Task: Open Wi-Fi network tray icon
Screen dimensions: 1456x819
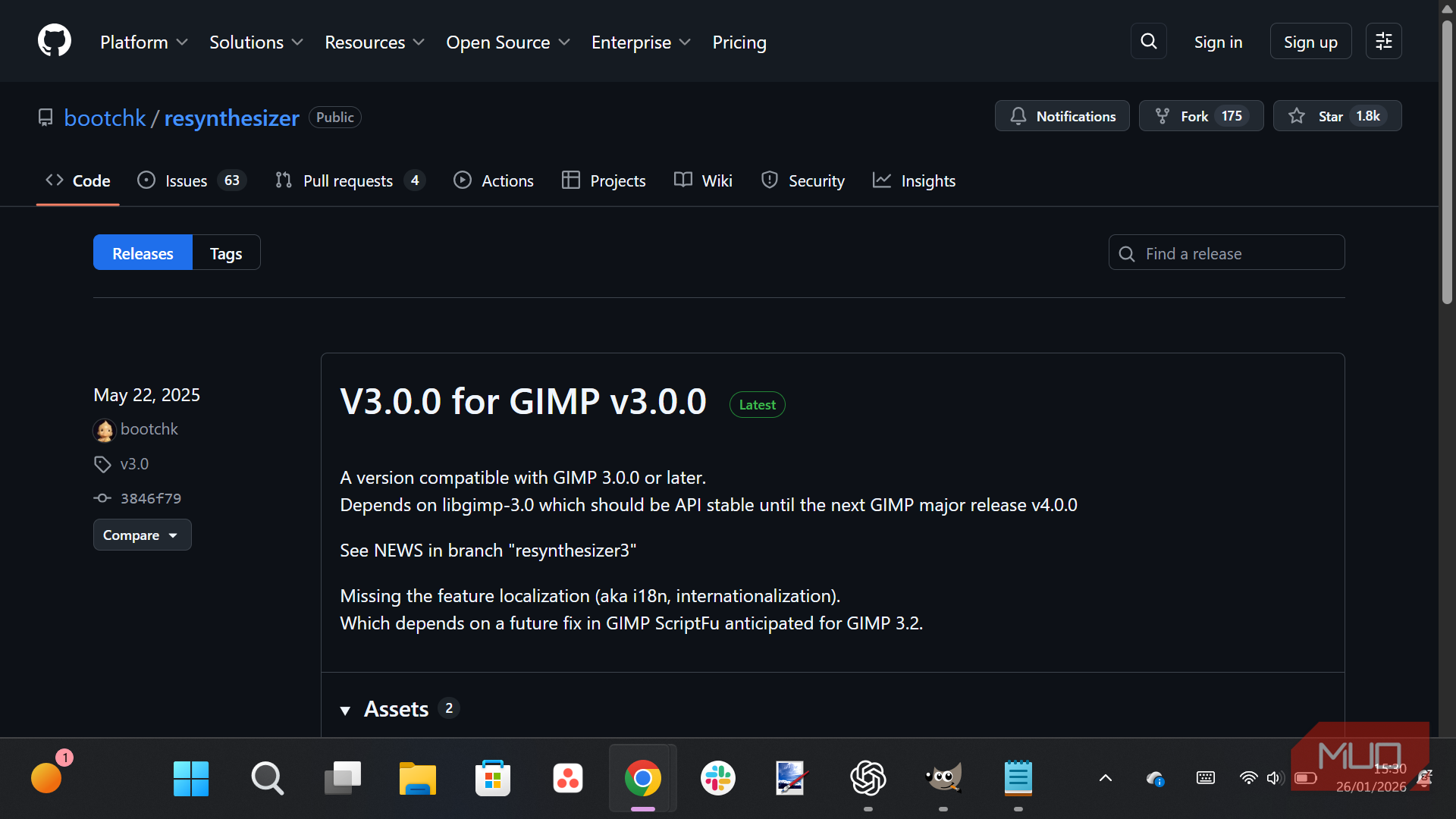Action: [x=1248, y=778]
